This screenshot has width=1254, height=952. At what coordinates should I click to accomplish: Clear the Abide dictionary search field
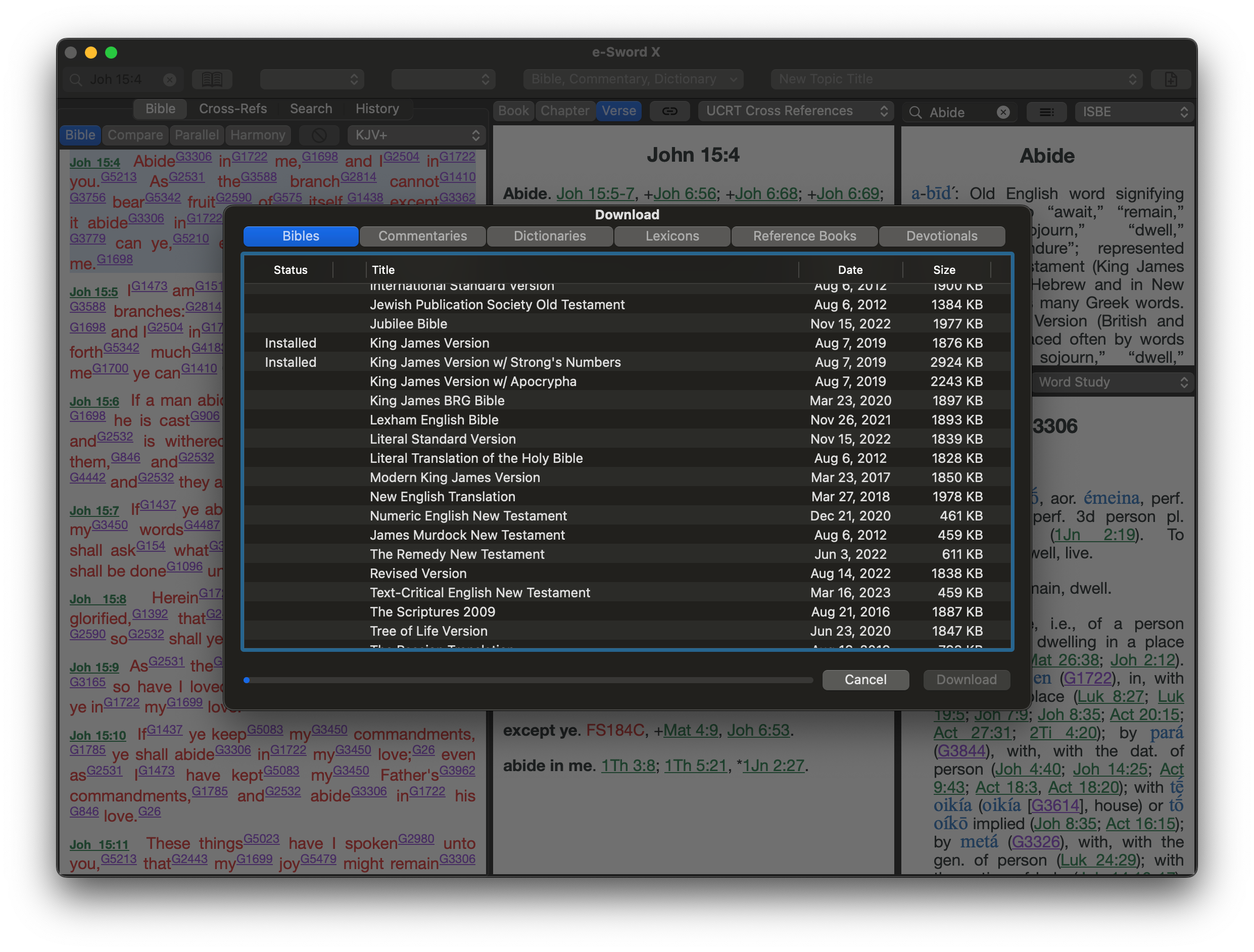tap(1003, 112)
